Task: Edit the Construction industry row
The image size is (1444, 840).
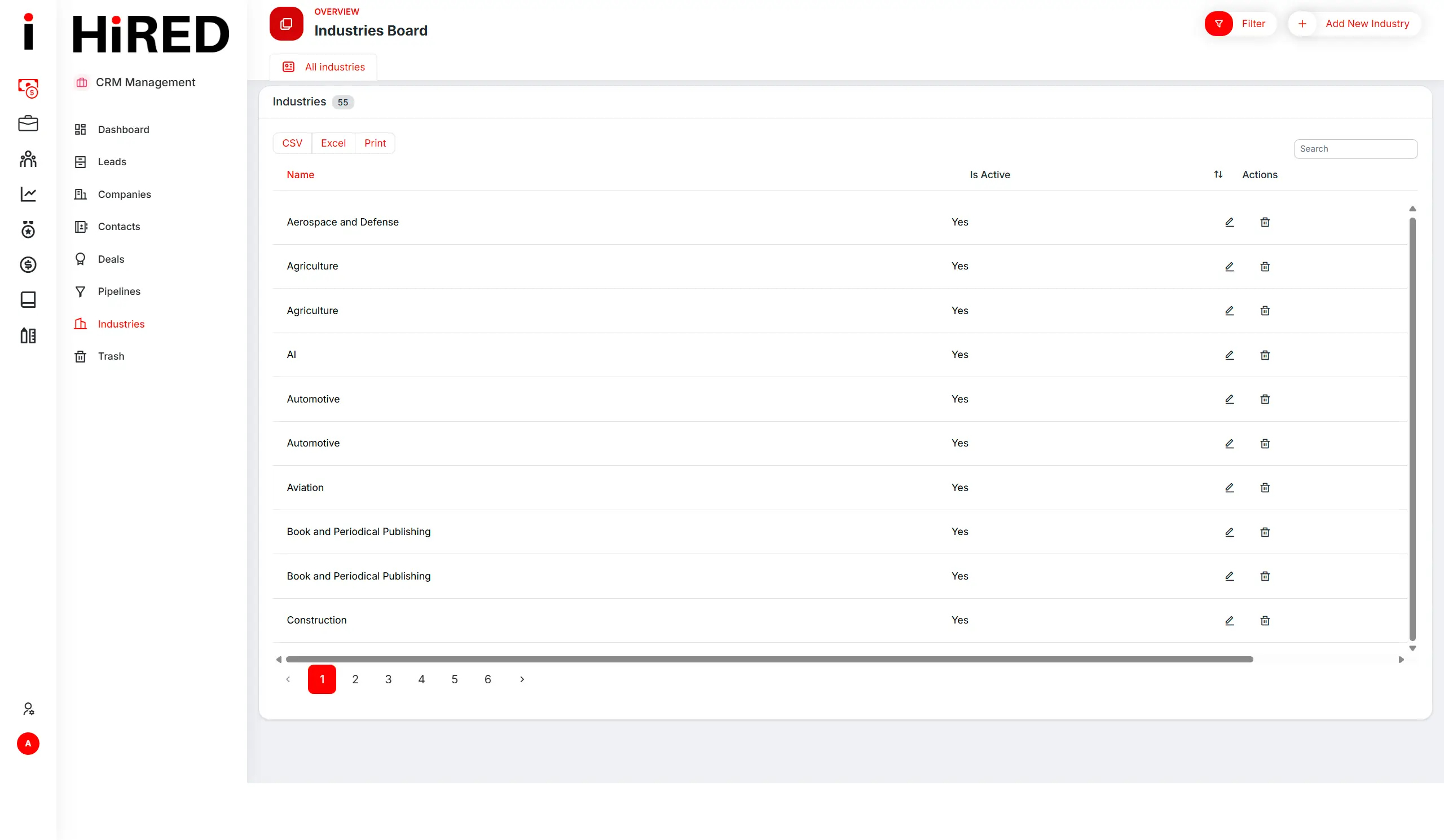Action: click(x=1229, y=621)
